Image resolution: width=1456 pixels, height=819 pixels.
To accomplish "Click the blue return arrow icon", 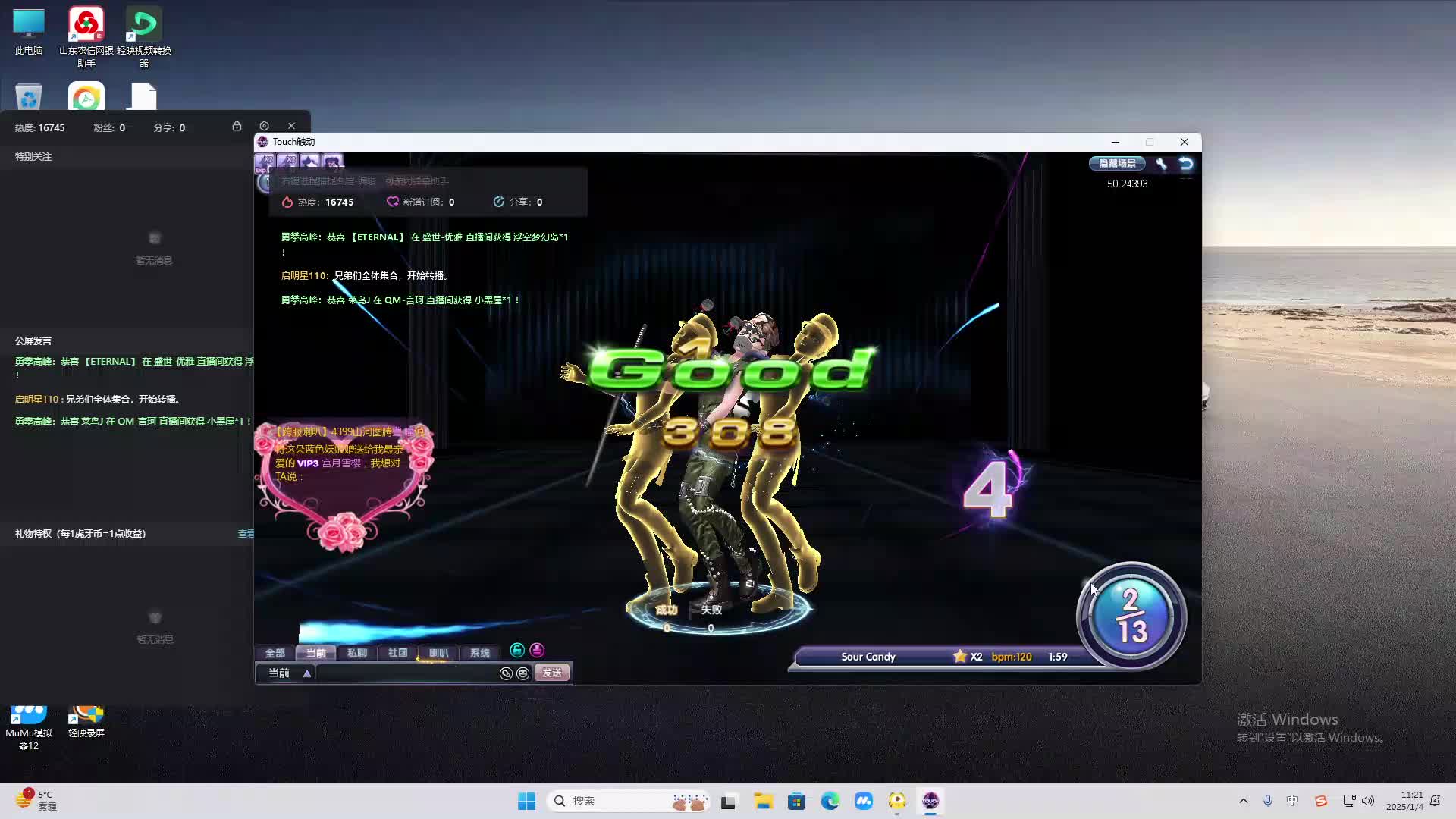I will pos(1186,164).
